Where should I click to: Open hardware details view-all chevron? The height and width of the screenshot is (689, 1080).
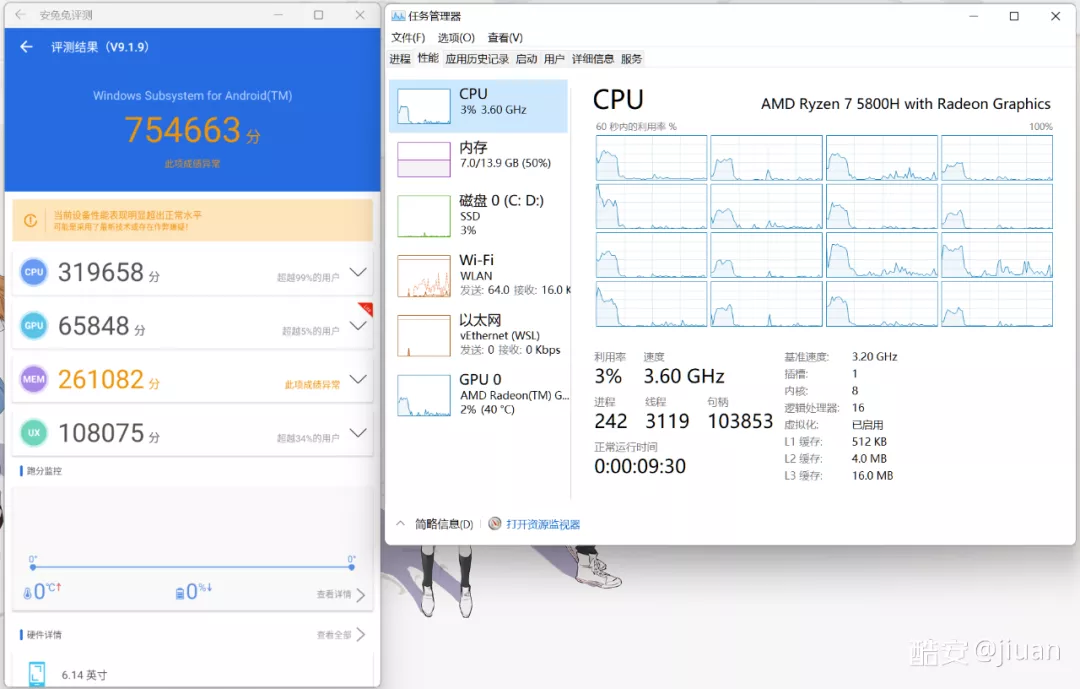(361, 635)
